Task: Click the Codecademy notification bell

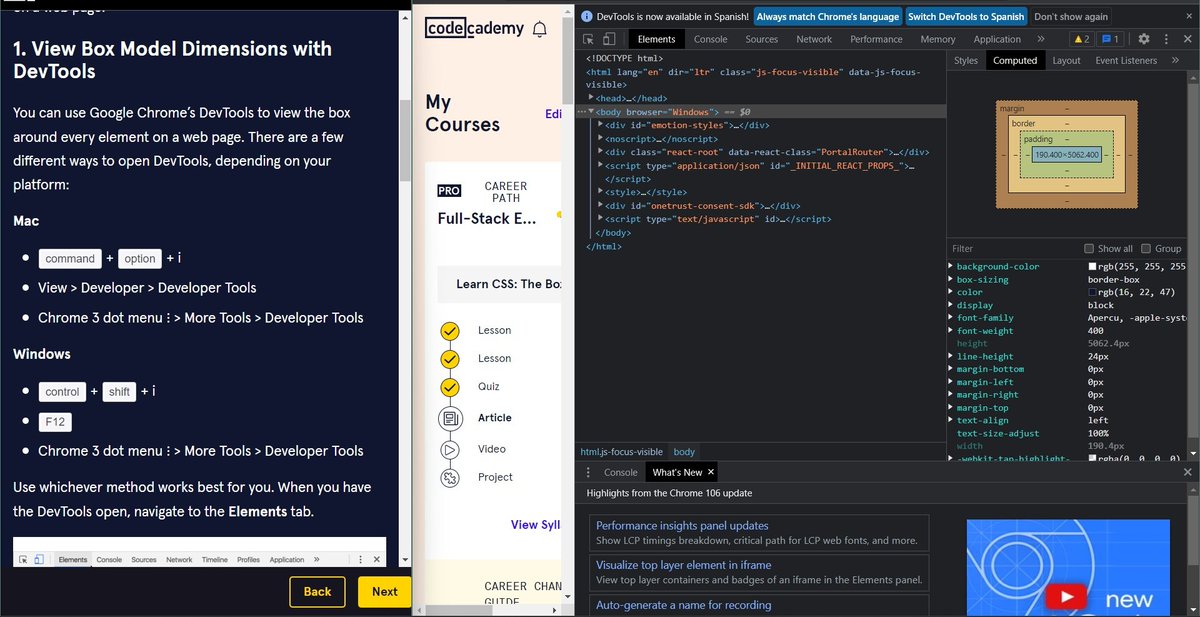Action: click(540, 29)
